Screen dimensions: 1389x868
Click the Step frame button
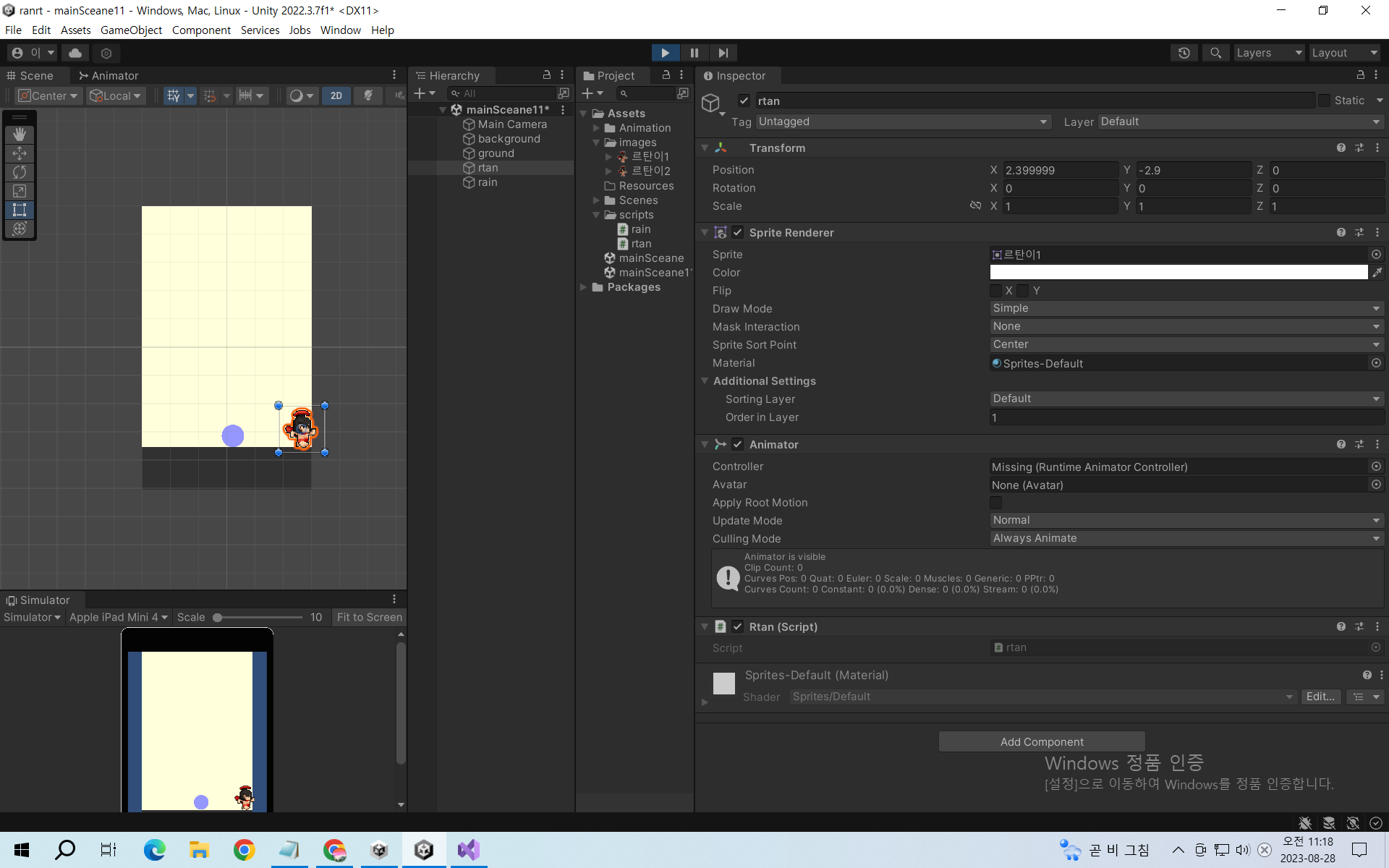click(723, 53)
